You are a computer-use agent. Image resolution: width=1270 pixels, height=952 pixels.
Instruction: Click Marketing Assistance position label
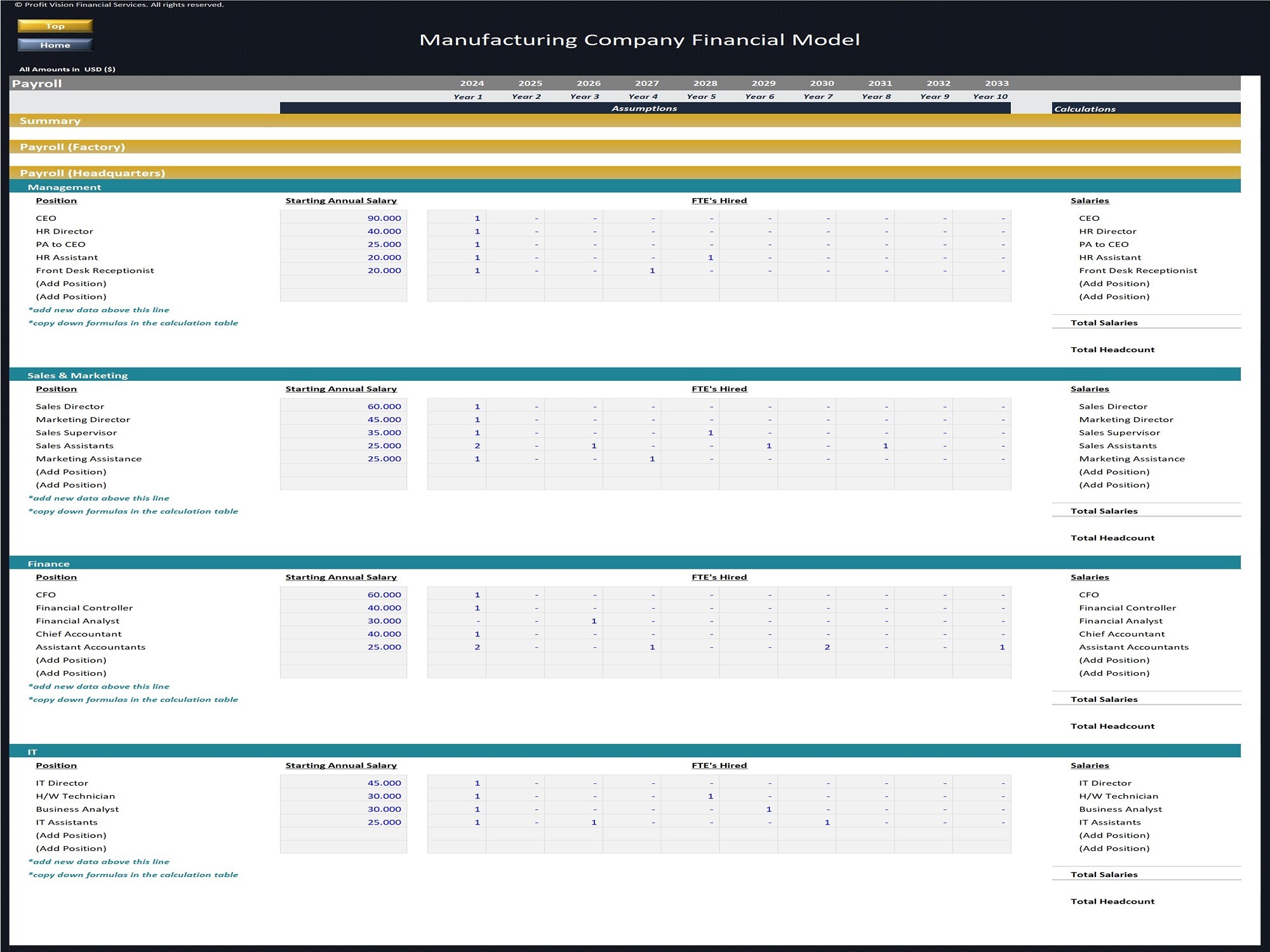coord(89,459)
